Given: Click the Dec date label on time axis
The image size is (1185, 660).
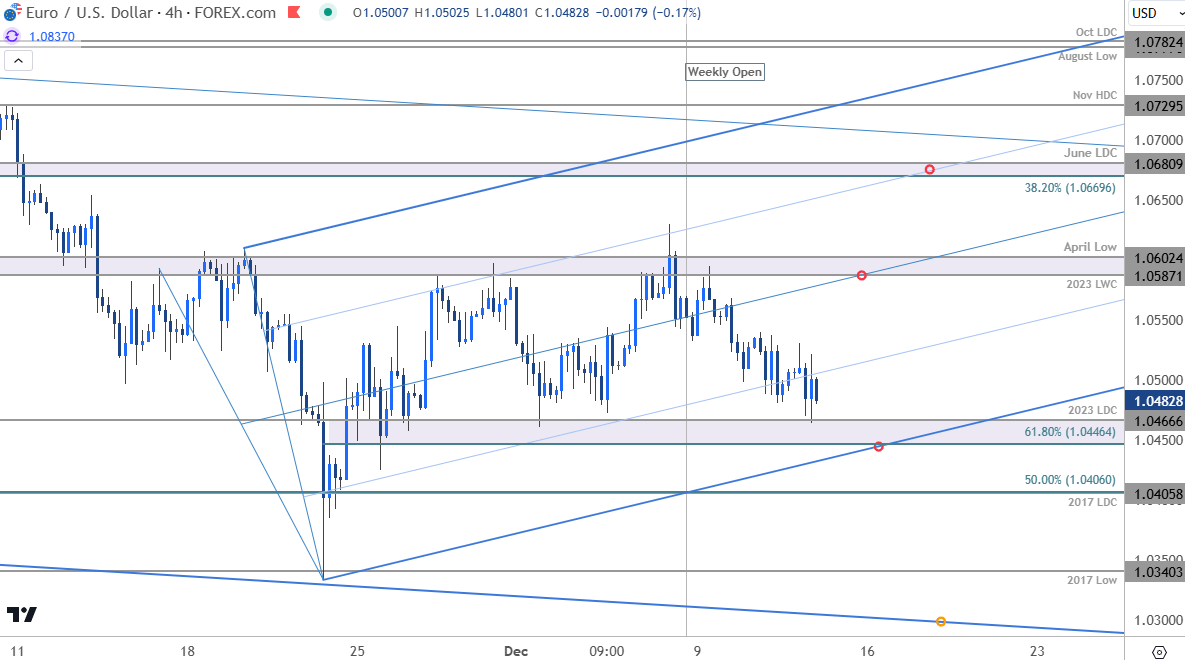Looking at the screenshot, I should click(515, 651).
